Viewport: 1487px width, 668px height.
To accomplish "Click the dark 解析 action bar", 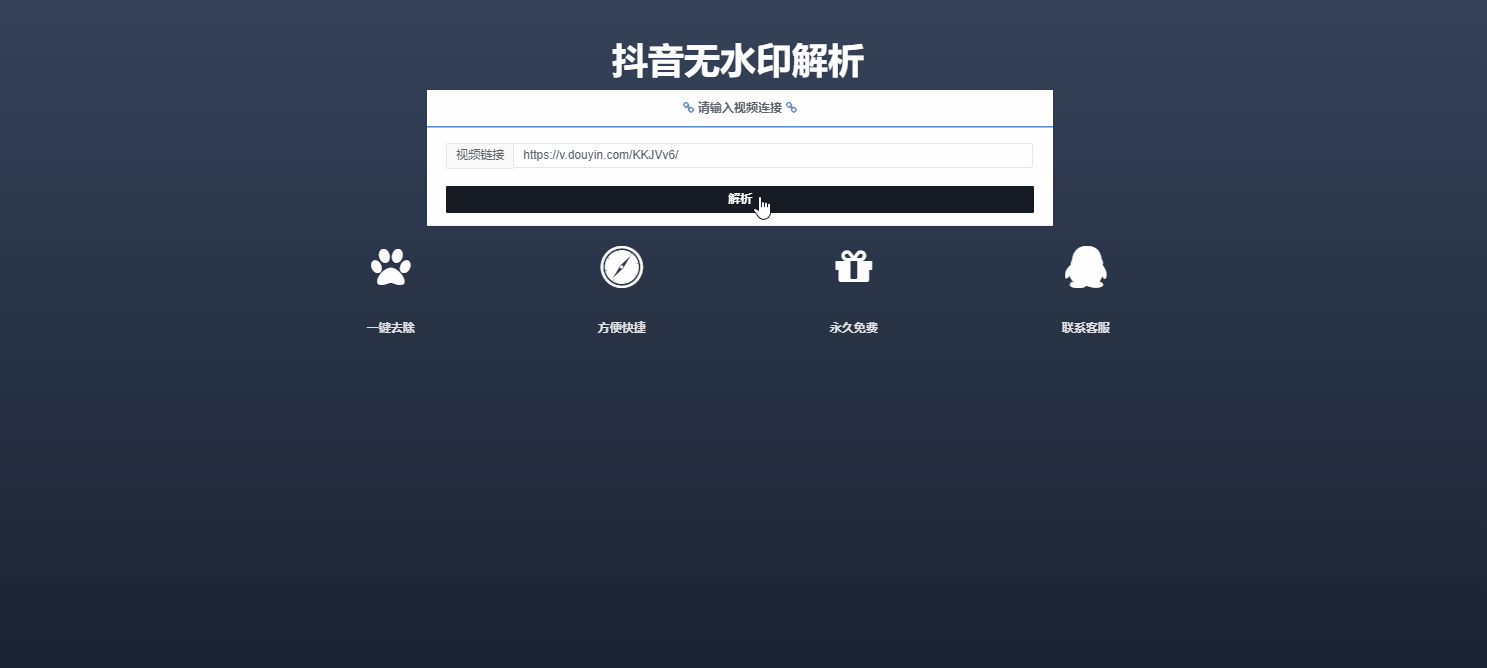I will tap(739, 199).
